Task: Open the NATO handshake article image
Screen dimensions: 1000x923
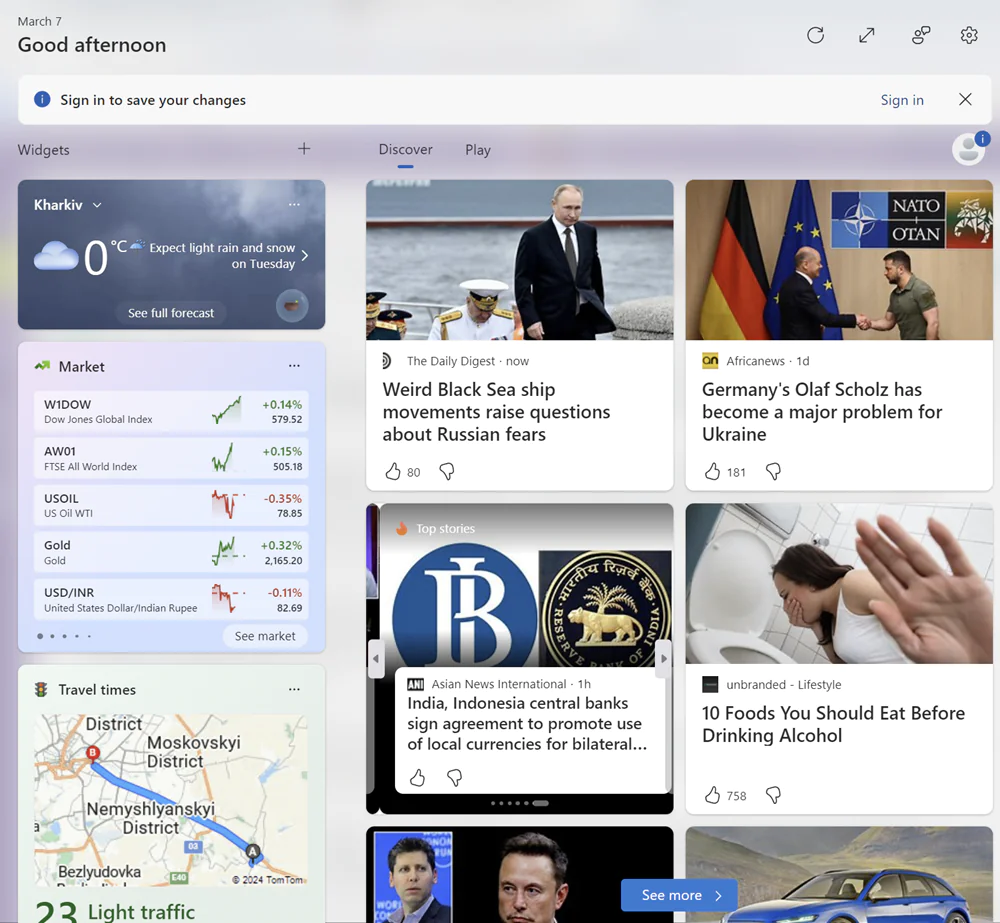Action: [x=839, y=260]
